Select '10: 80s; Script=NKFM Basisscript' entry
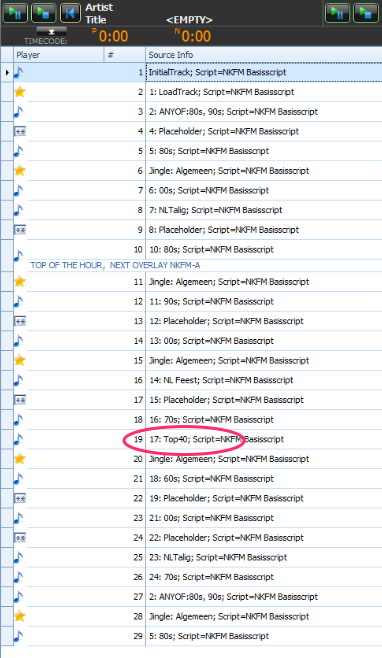Image resolution: width=382 pixels, height=658 pixels. 211,249
